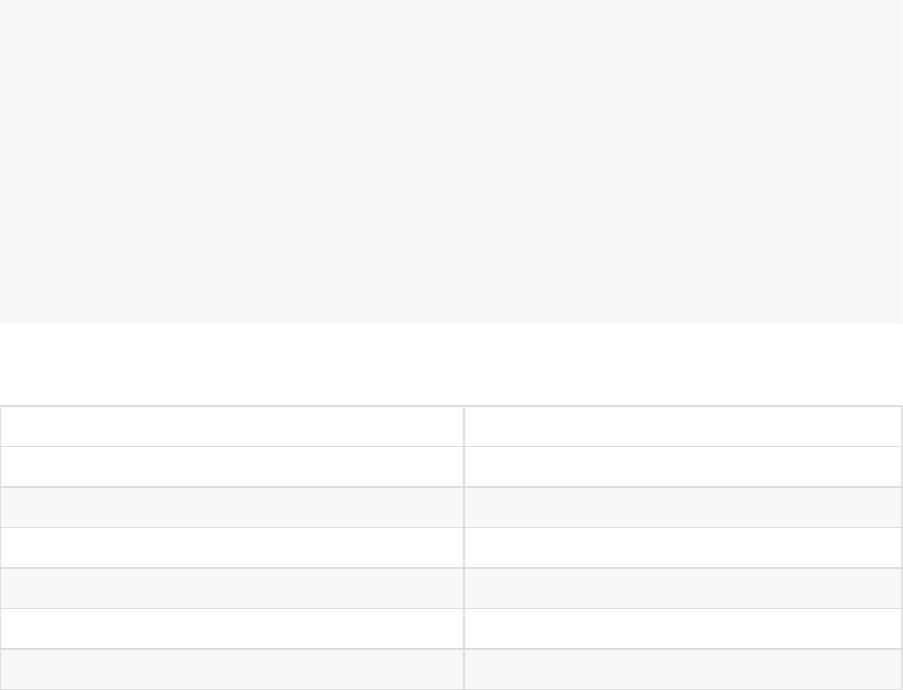Select the third row's shaded left cell

tap(232, 507)
